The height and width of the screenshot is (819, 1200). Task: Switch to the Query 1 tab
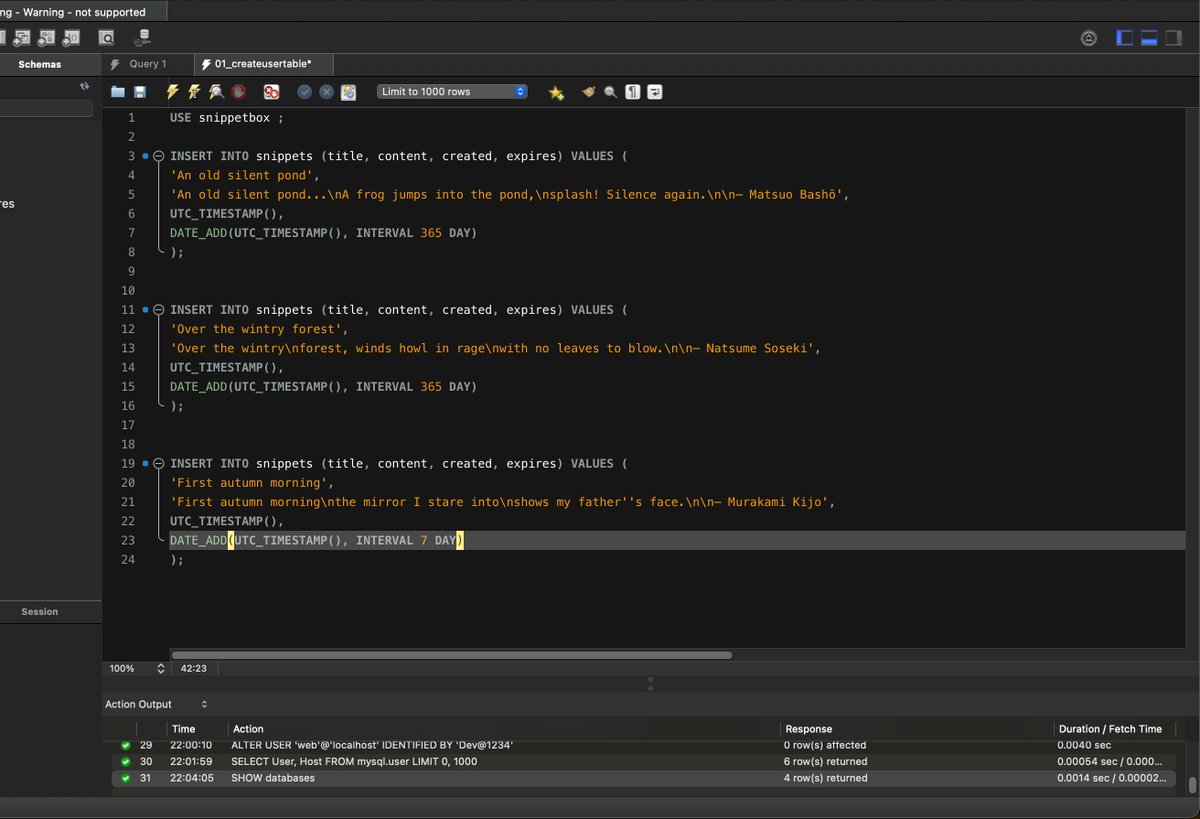click(148, 64)
